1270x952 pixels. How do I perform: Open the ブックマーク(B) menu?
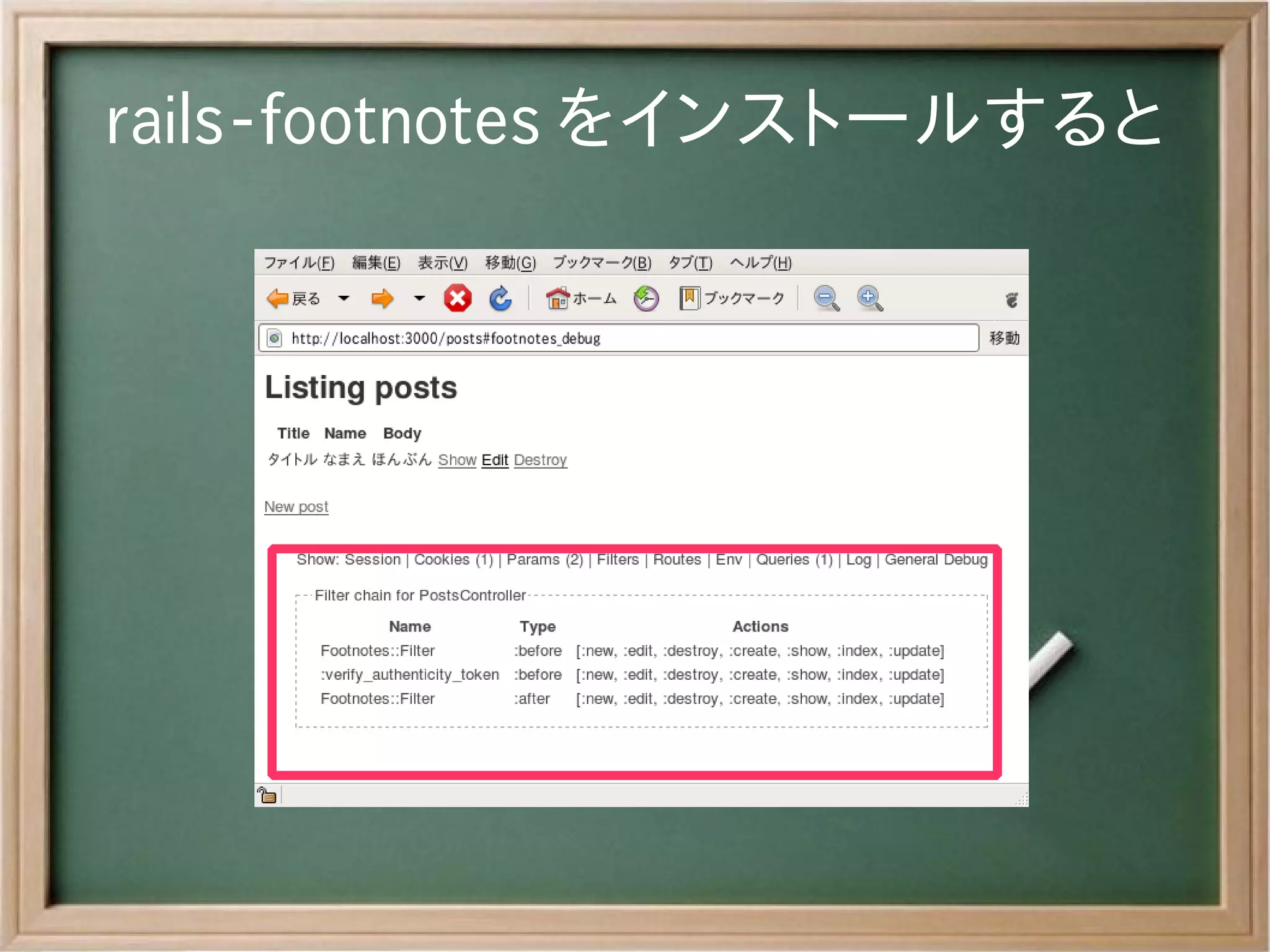[x=602, y=263]
